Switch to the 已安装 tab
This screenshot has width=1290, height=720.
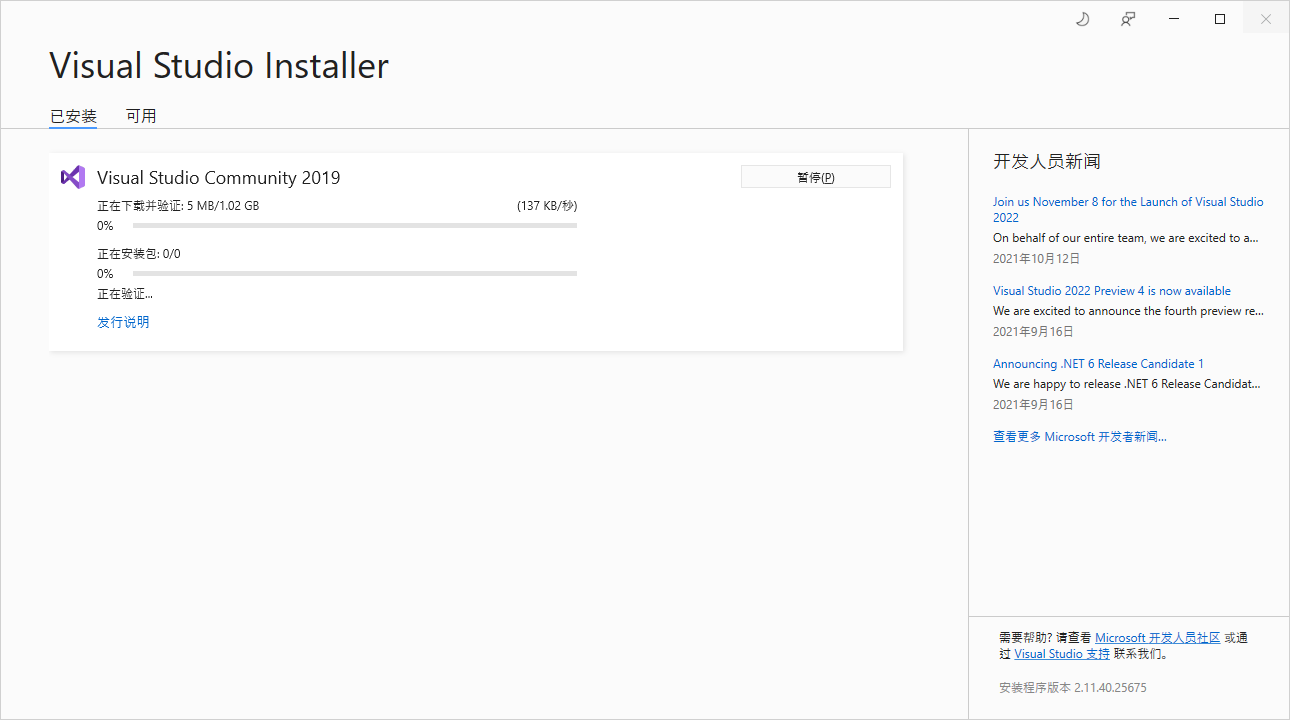pos(74,116)
